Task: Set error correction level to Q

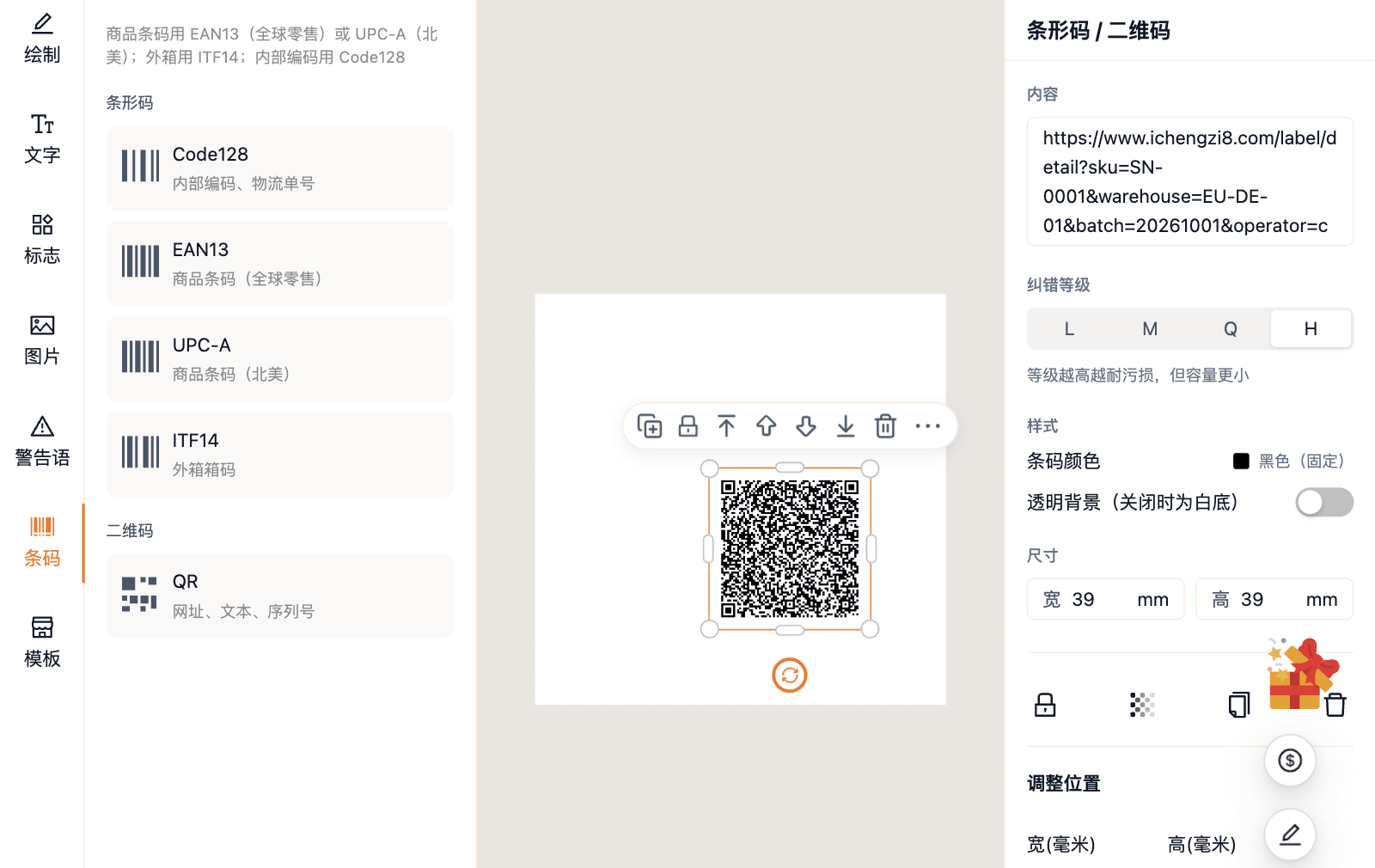Action: 1231,329
